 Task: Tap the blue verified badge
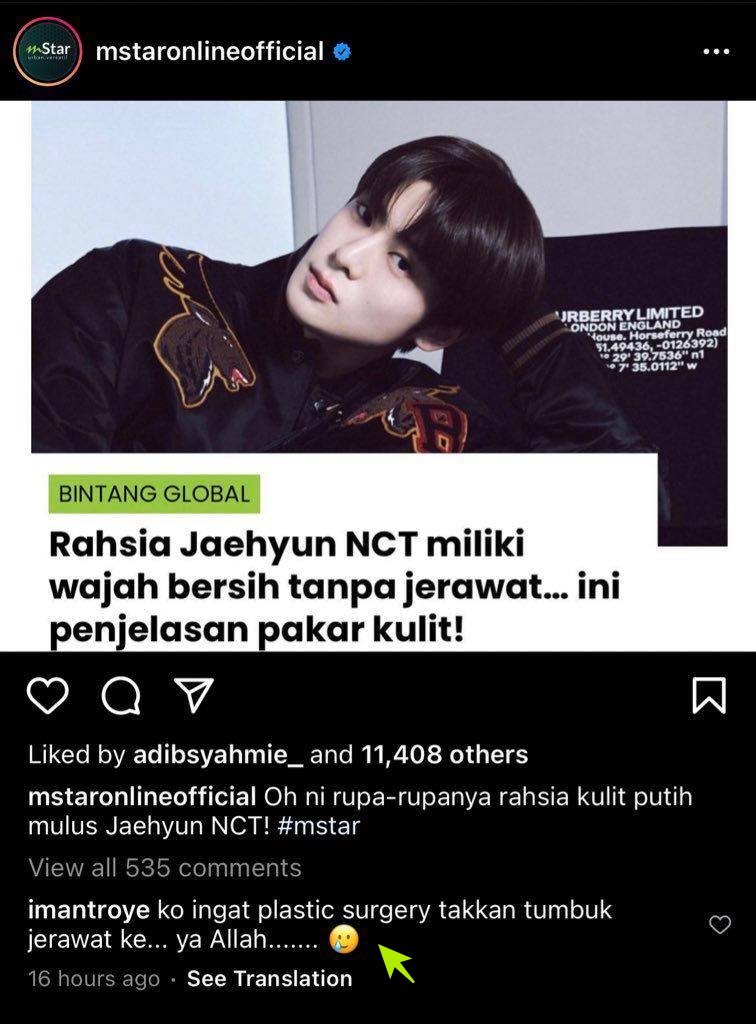342,52
